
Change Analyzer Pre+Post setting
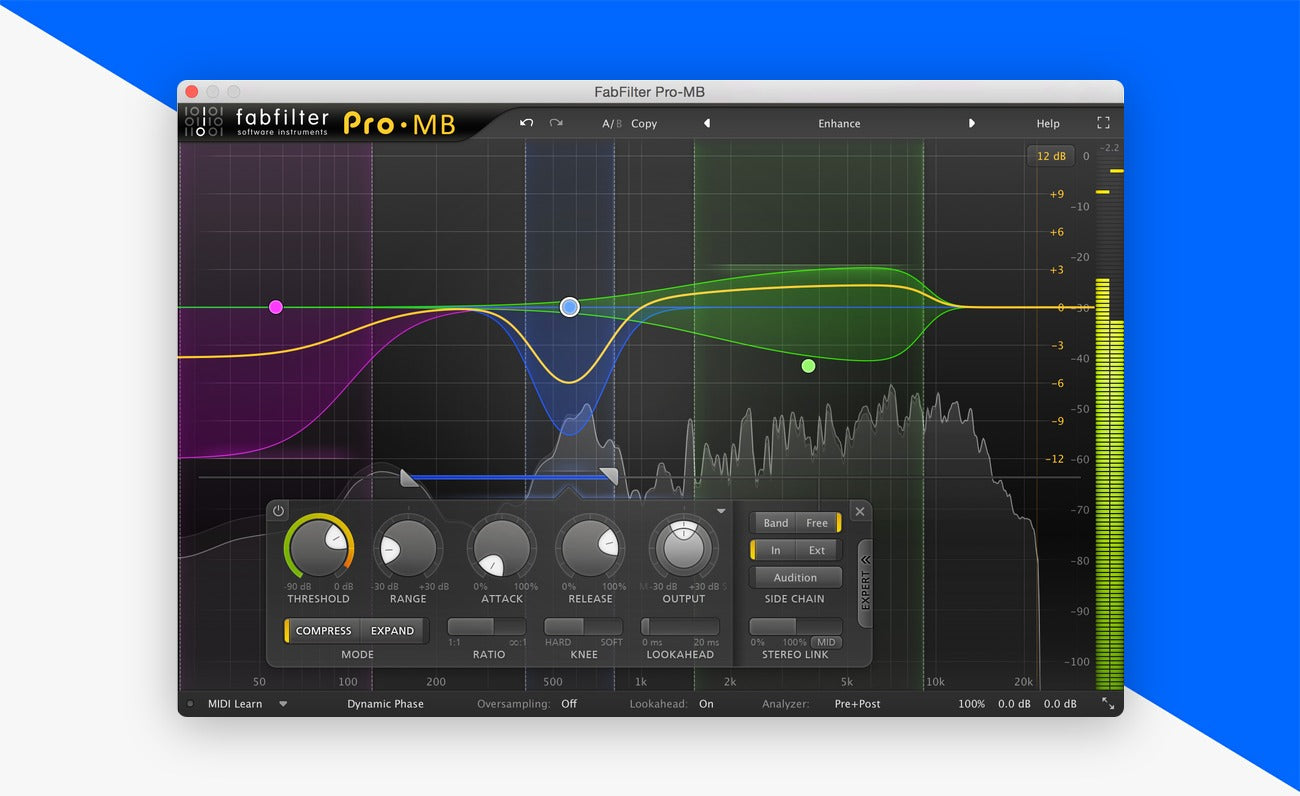[858, 704]
